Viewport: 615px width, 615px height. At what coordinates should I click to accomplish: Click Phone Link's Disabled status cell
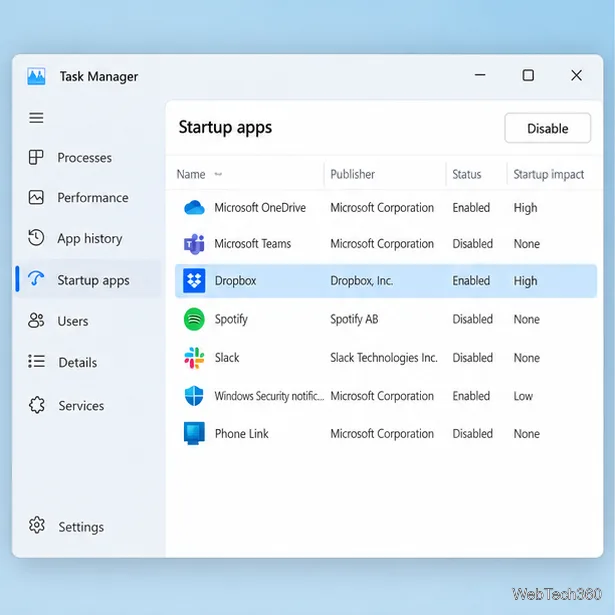[x=473, y=433]
